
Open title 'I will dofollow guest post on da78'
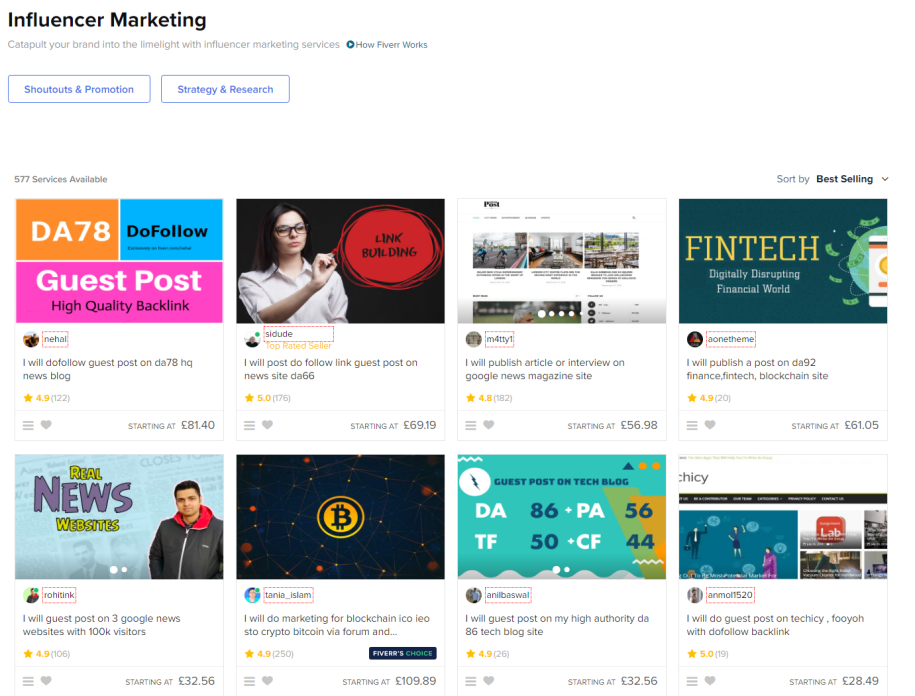(107, 369)
